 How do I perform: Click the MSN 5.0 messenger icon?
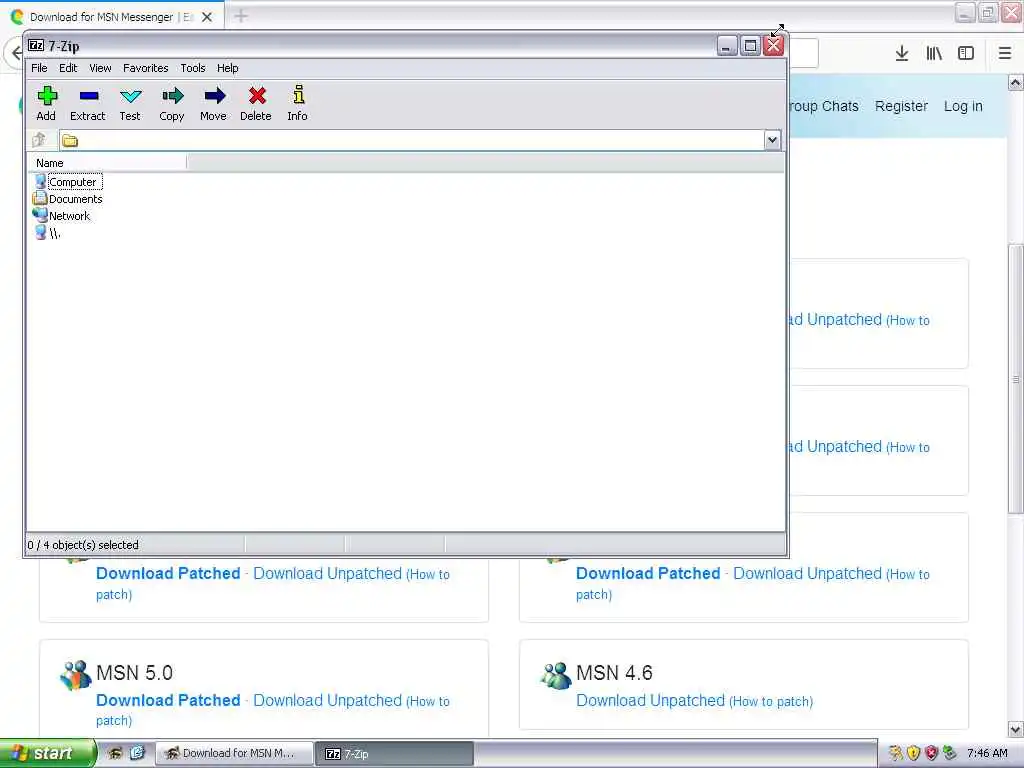(76, 675)
